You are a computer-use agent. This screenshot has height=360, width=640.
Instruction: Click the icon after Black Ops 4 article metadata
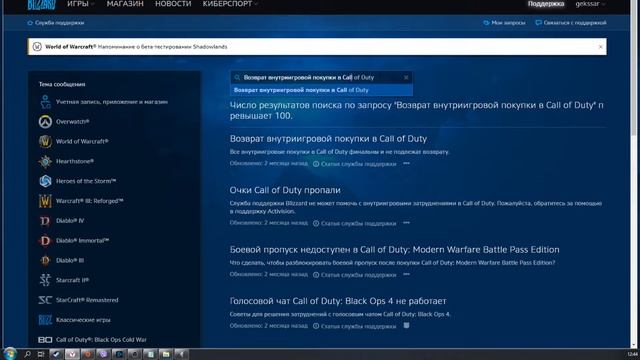(x=406, y=326)
